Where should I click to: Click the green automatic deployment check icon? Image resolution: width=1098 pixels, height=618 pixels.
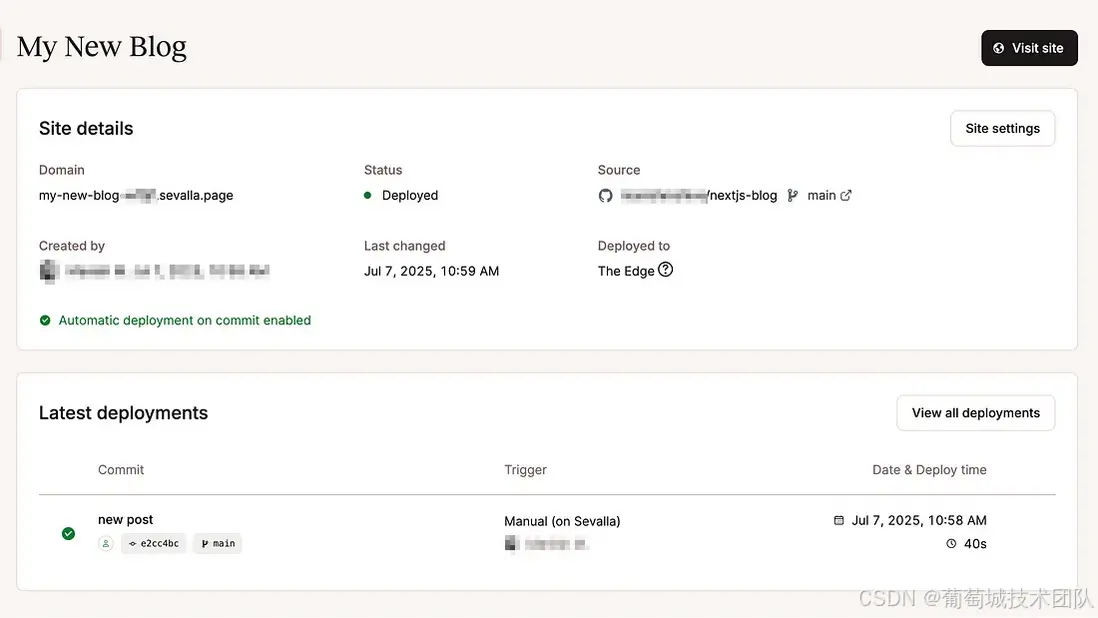45,321
